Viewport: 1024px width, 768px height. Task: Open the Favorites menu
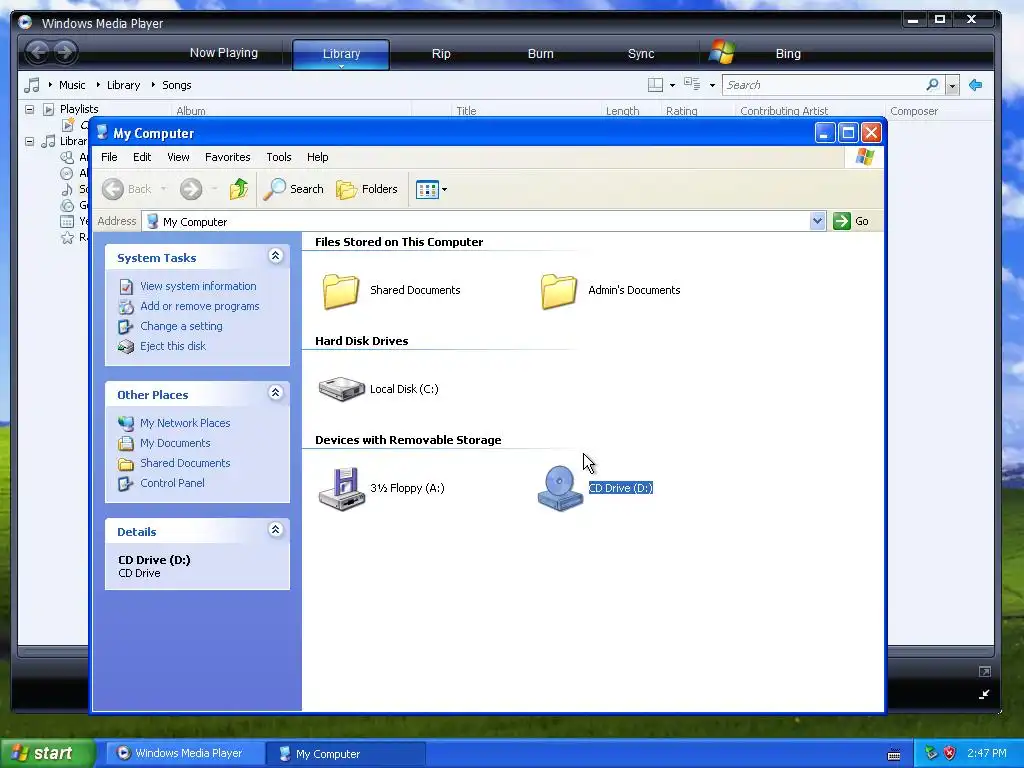pos(227,157)
